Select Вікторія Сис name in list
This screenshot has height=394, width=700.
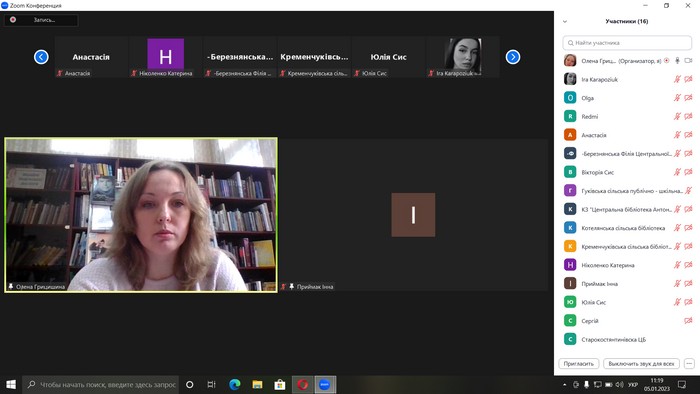pos(597,172)
